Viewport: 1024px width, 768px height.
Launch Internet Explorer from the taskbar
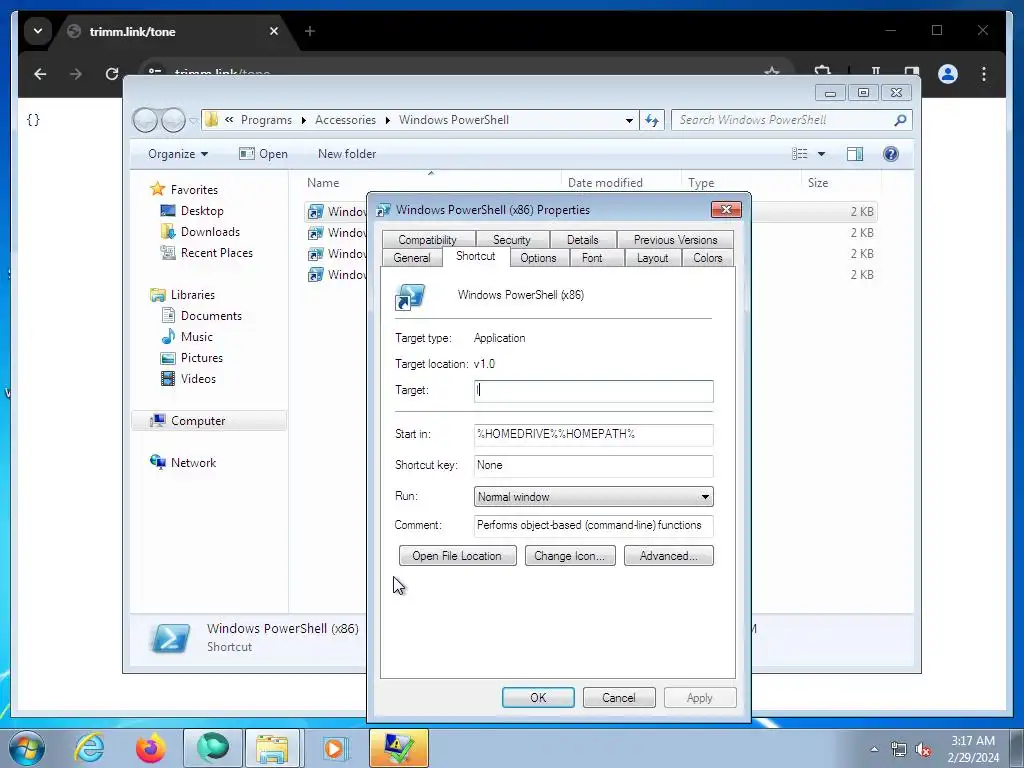[x=89, y=748]
